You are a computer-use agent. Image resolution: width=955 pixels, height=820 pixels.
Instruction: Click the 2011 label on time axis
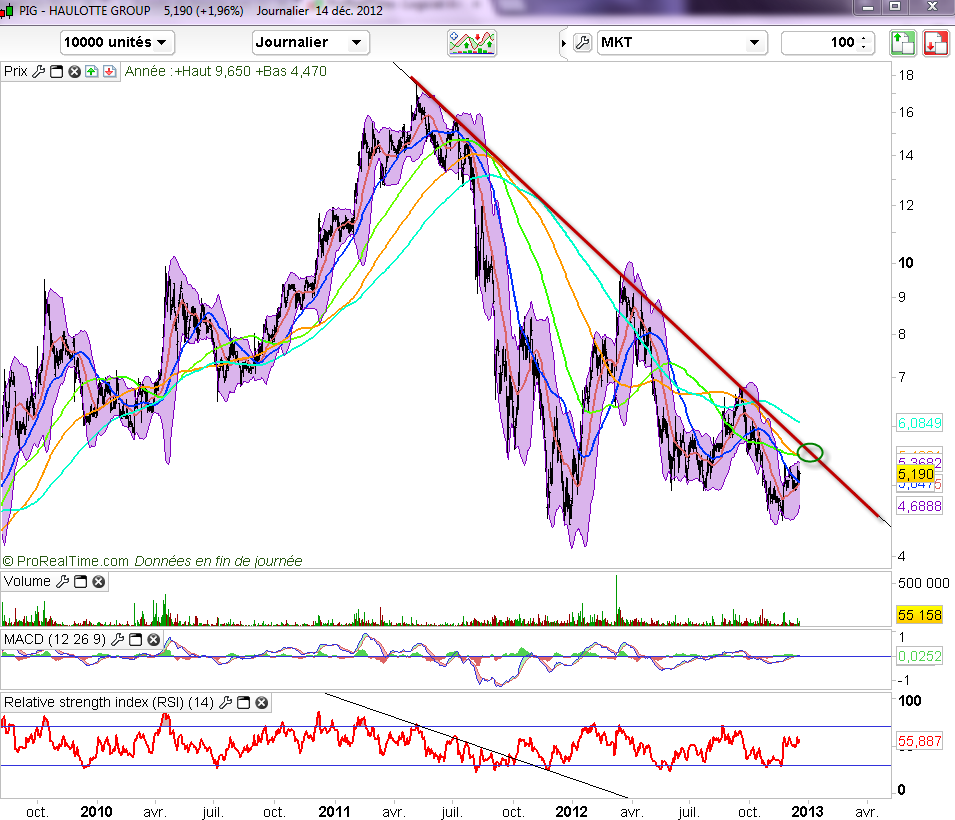point(334,811)
